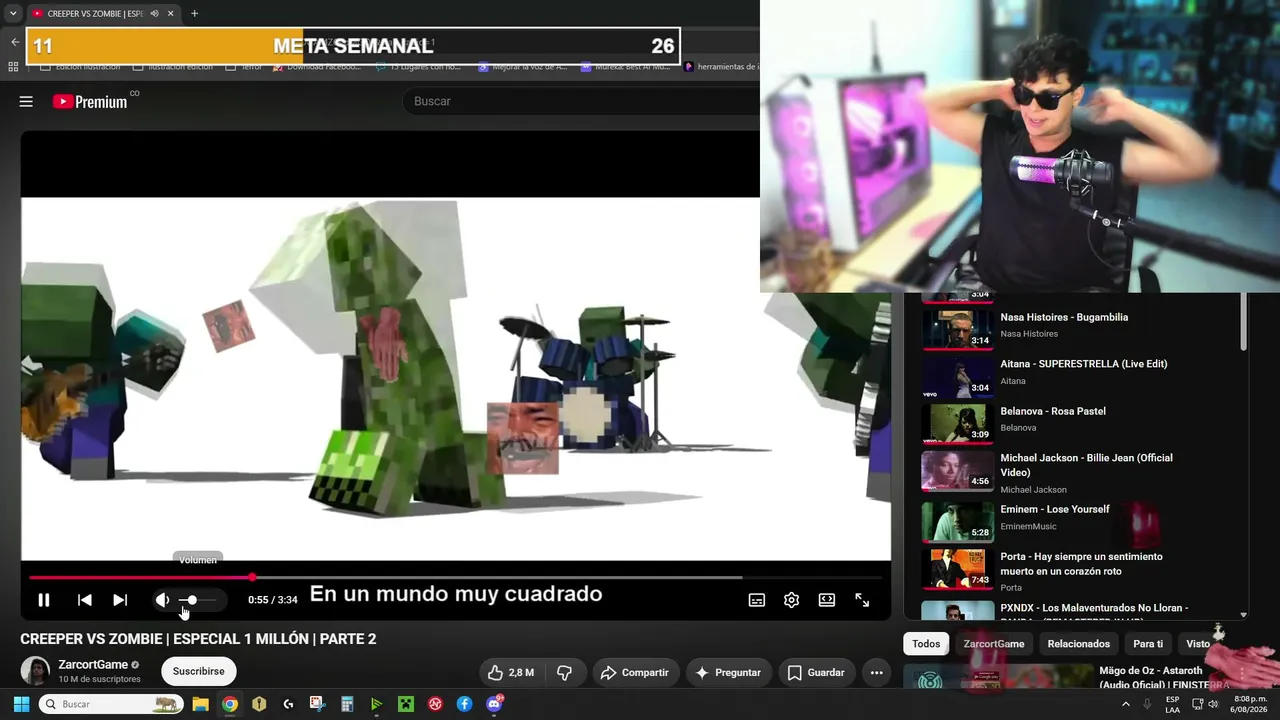Click the Windows taskbar Buscar search box
The width and height of the screenshot is (1280, 720).
pyautogui.click(x=111, y=704)
